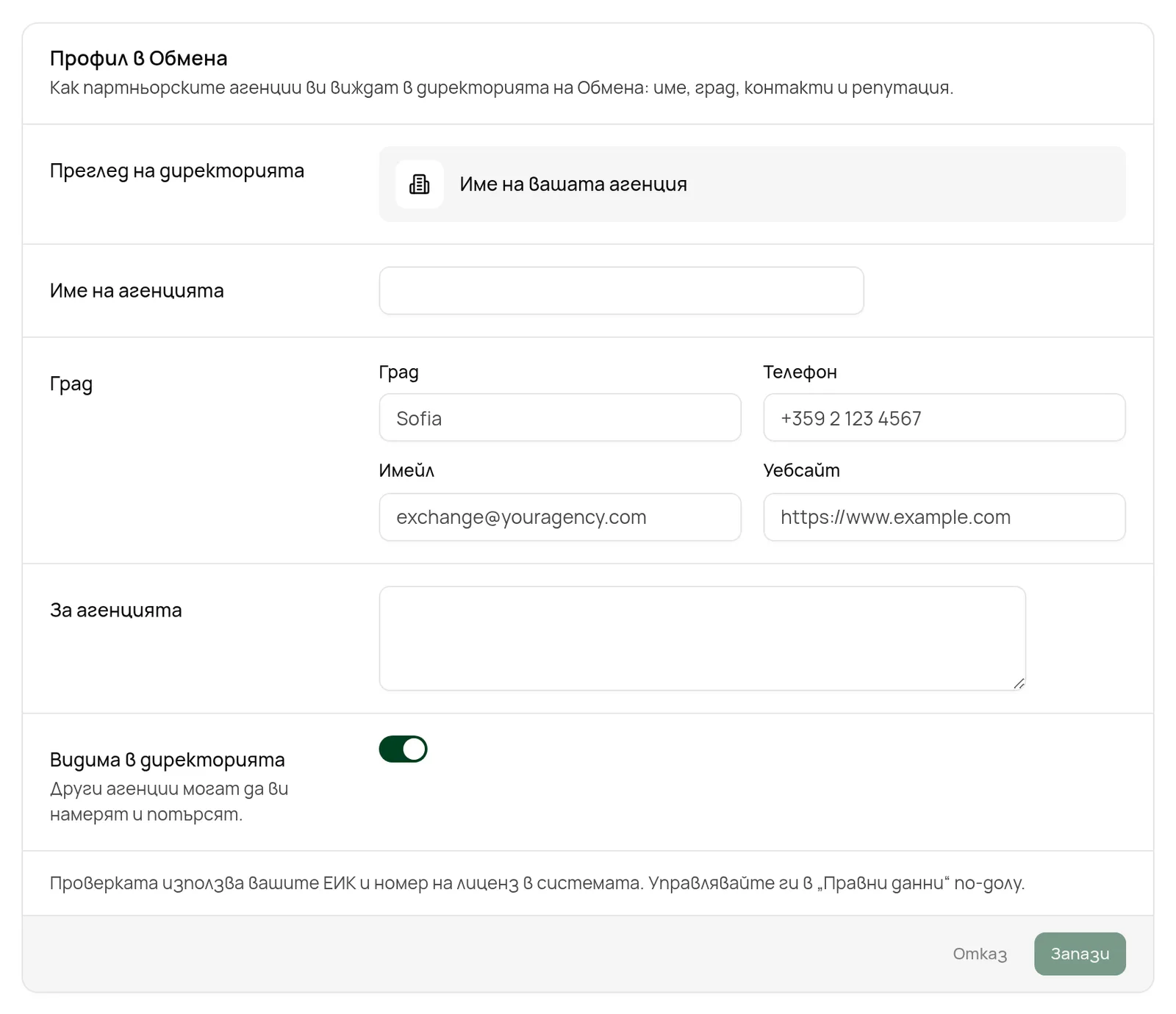
Task: Click the 'Имейл' email input field
Action: (x=560, y=517)
